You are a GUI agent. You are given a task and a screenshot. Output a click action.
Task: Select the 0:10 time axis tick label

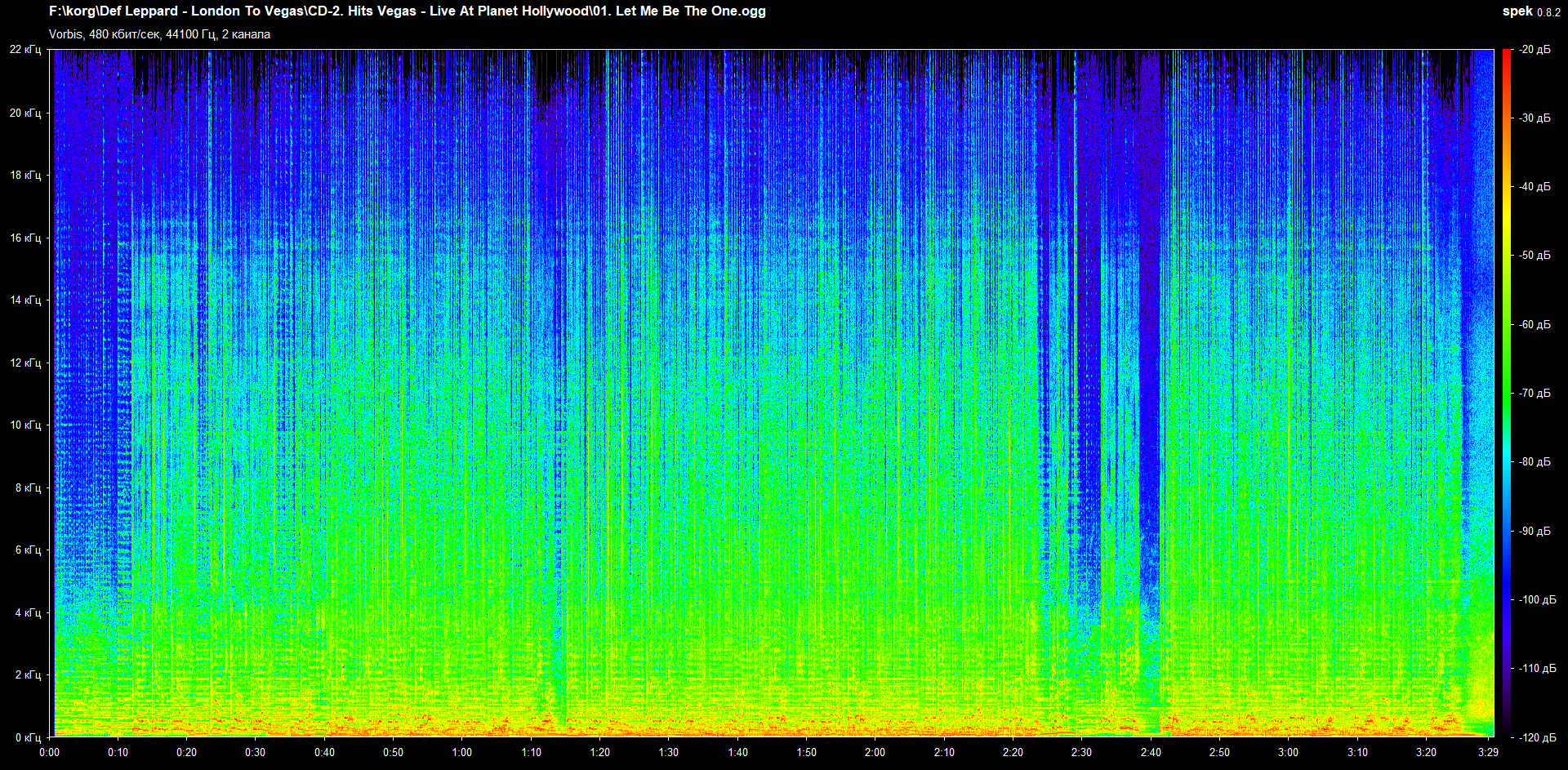pos(118,752)
